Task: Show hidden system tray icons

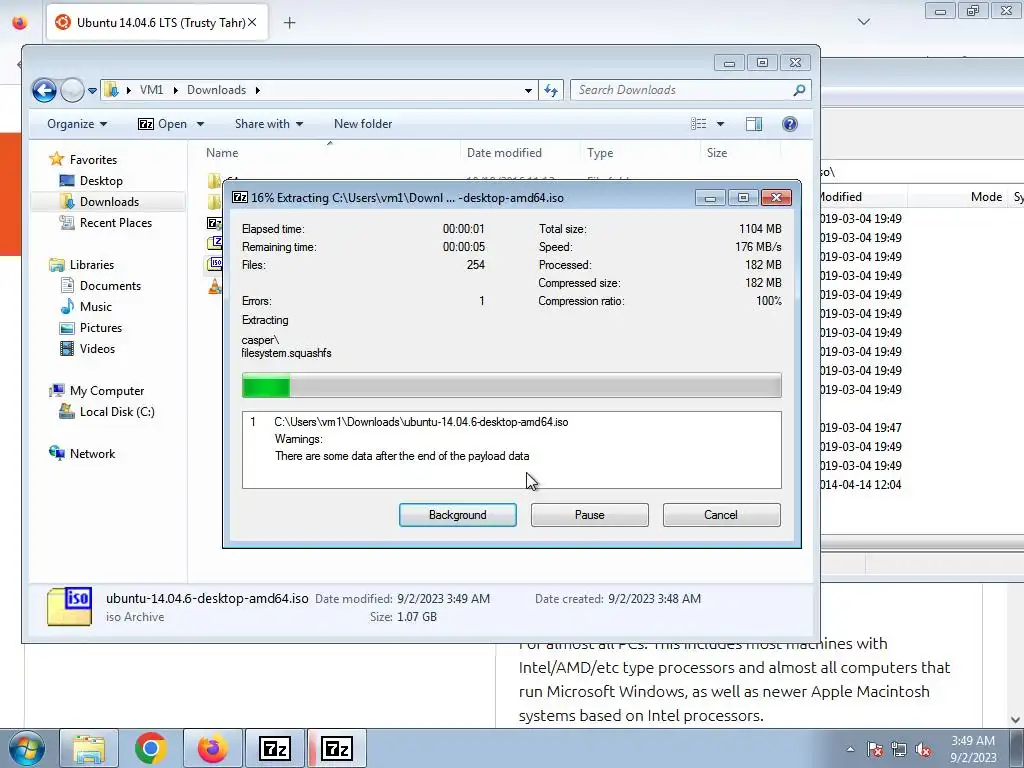Action: (x=850, y=750)
